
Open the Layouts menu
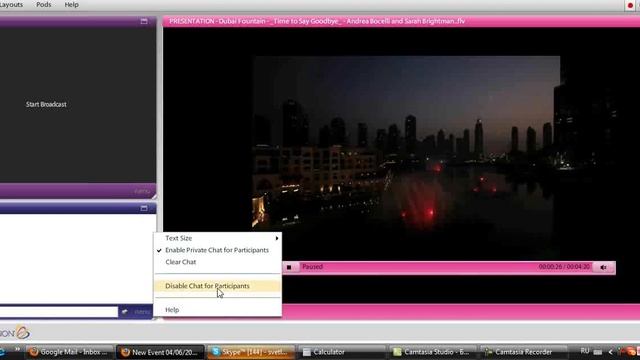(11, 5)
